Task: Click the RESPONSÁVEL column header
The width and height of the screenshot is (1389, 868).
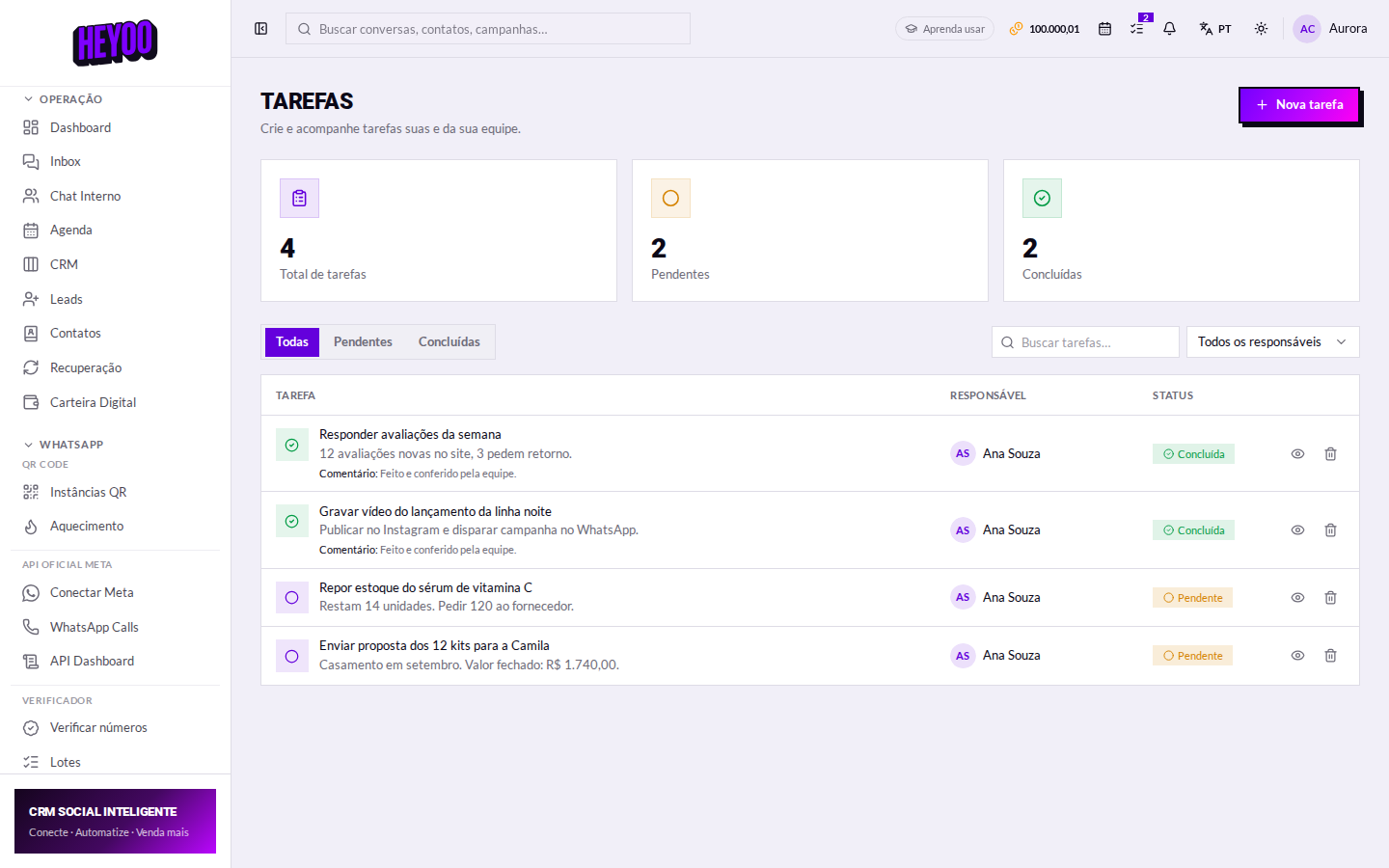Action: pyautogui.click(x=988, y=395)
